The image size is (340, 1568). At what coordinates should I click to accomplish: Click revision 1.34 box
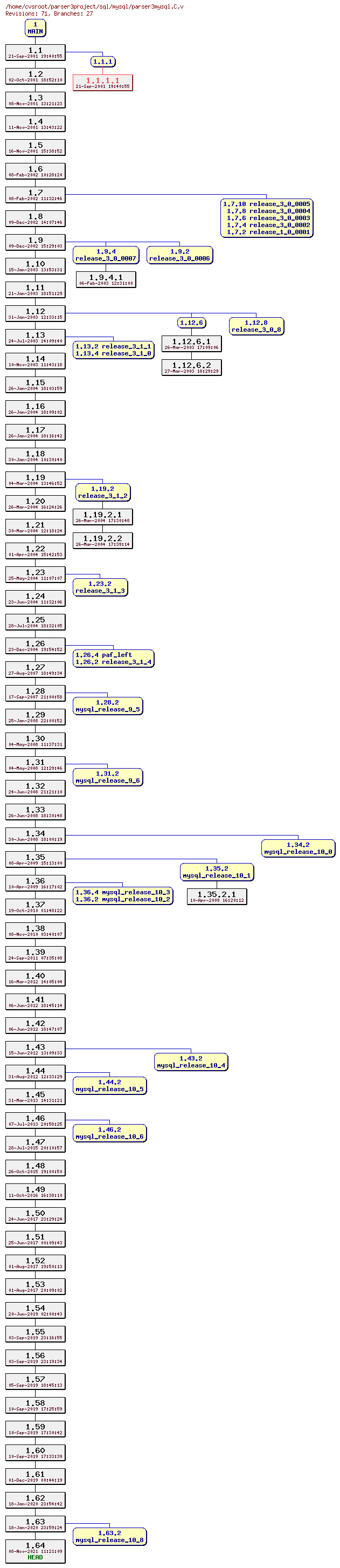coord(35,836)
